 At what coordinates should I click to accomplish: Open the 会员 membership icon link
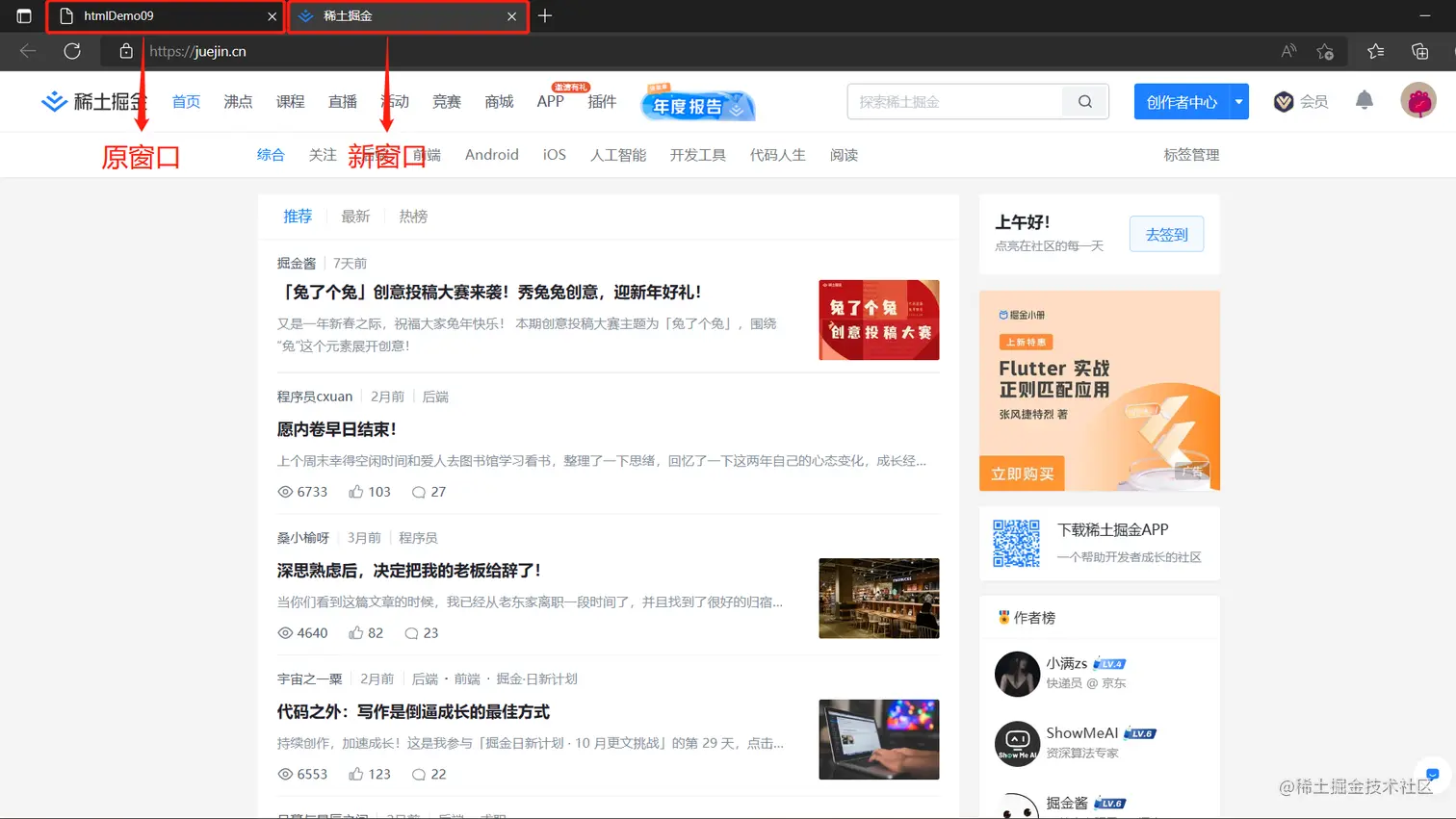pos(1301,101)
